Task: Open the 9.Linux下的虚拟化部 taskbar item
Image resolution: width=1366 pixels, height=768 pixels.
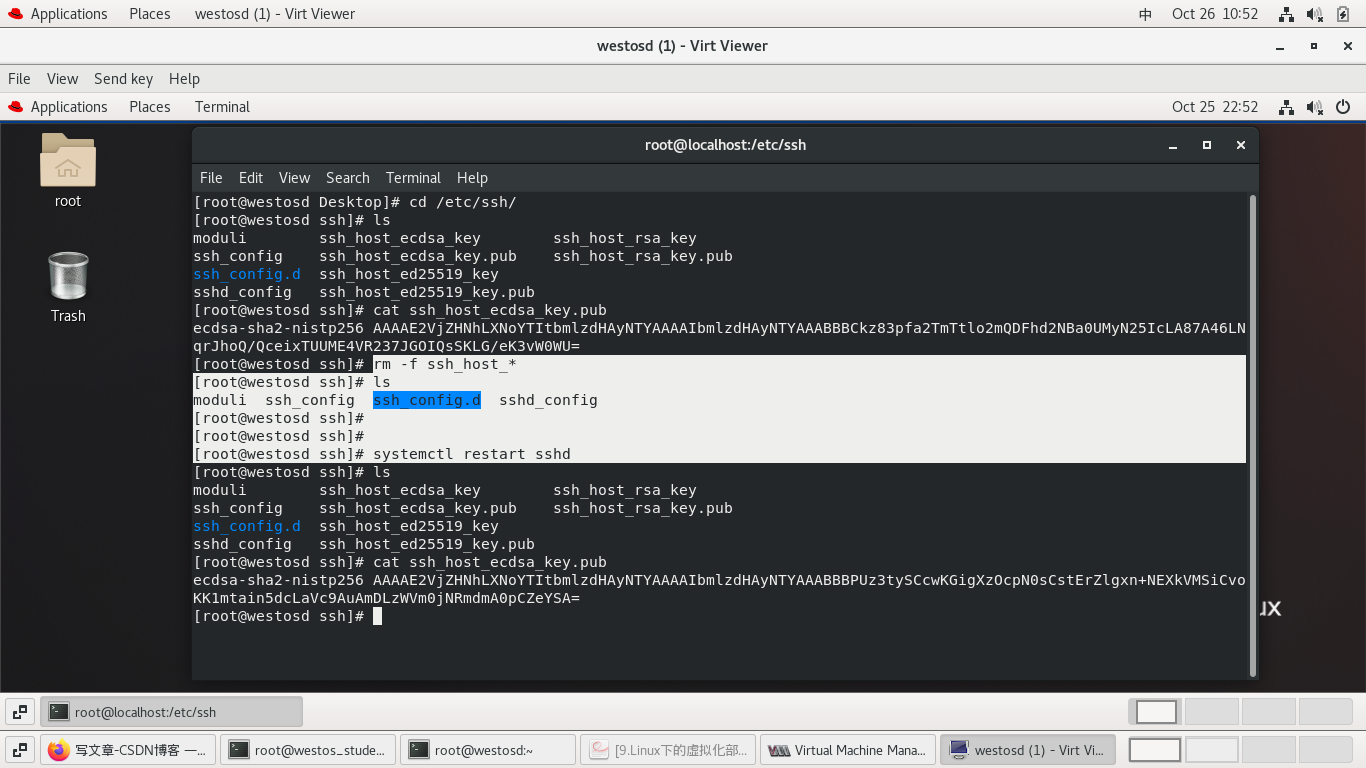Action: pyautogui.click(x=668, y=750)
